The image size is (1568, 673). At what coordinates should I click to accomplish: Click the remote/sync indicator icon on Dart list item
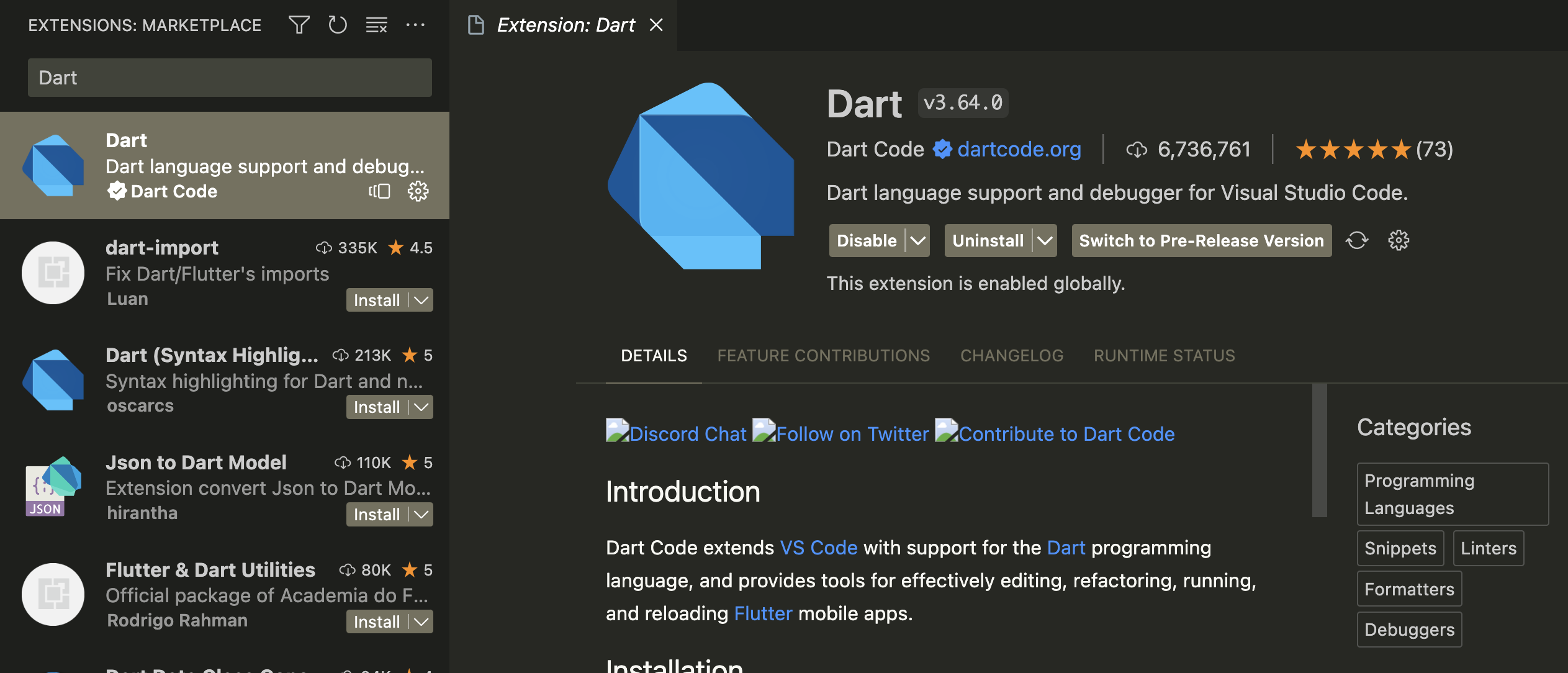[x=380, y=191]
